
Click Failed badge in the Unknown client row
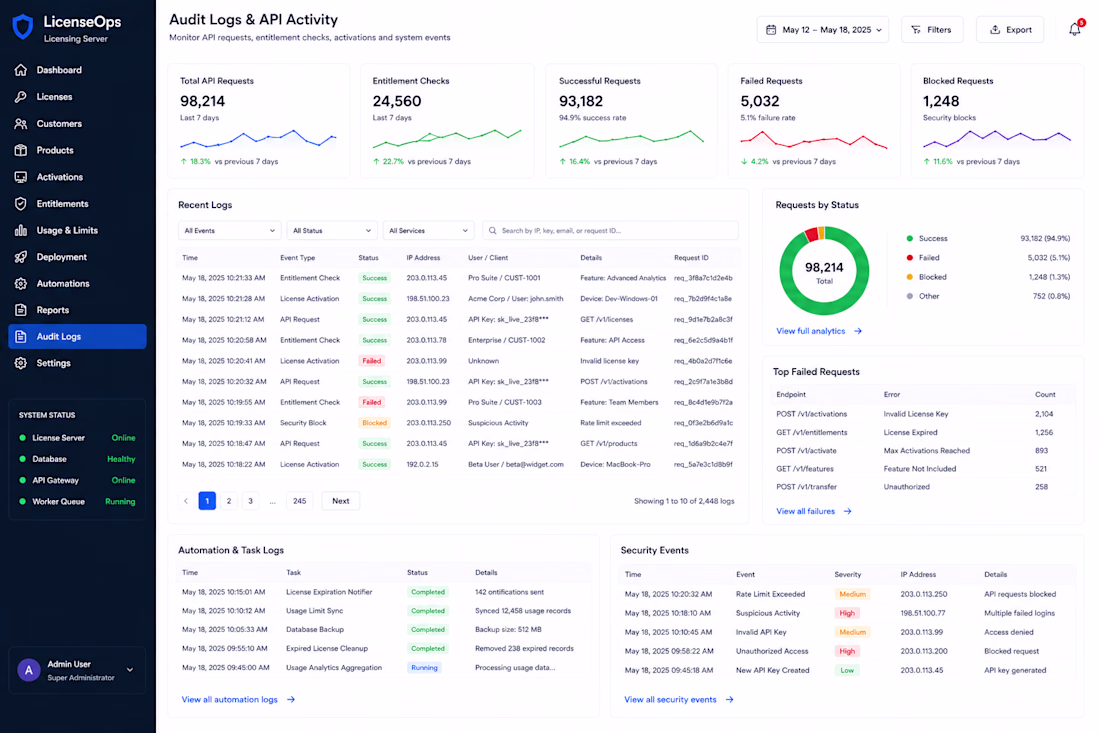(x=372, y=361)
